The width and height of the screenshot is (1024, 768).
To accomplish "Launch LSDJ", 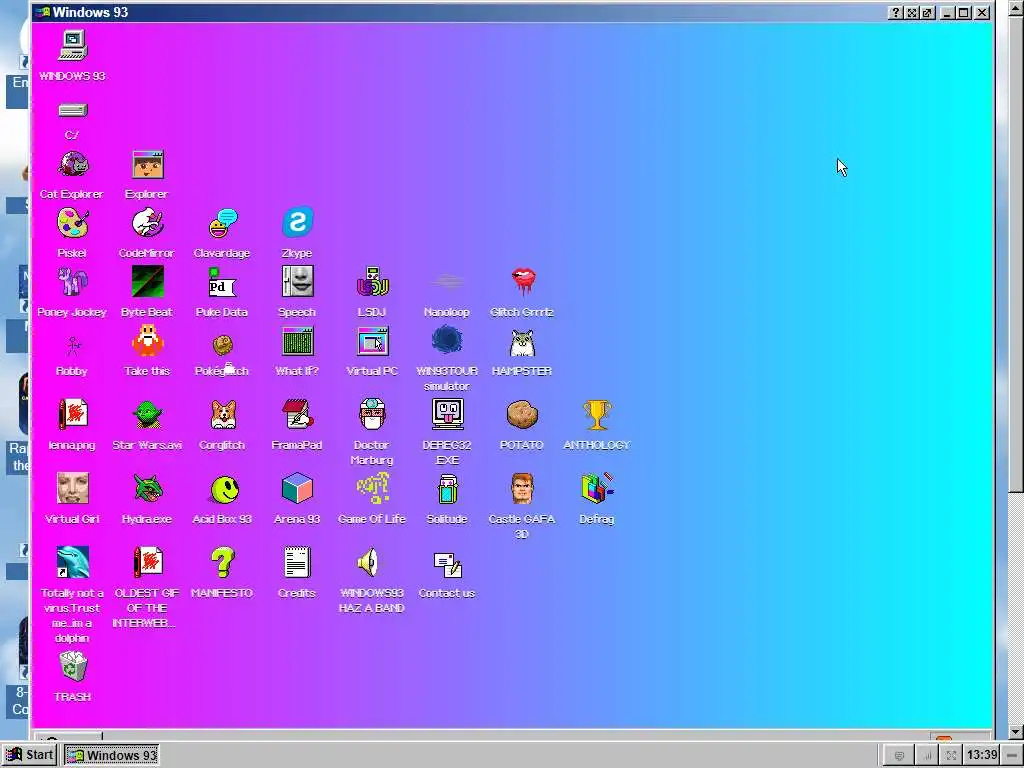I will (372, 281).
